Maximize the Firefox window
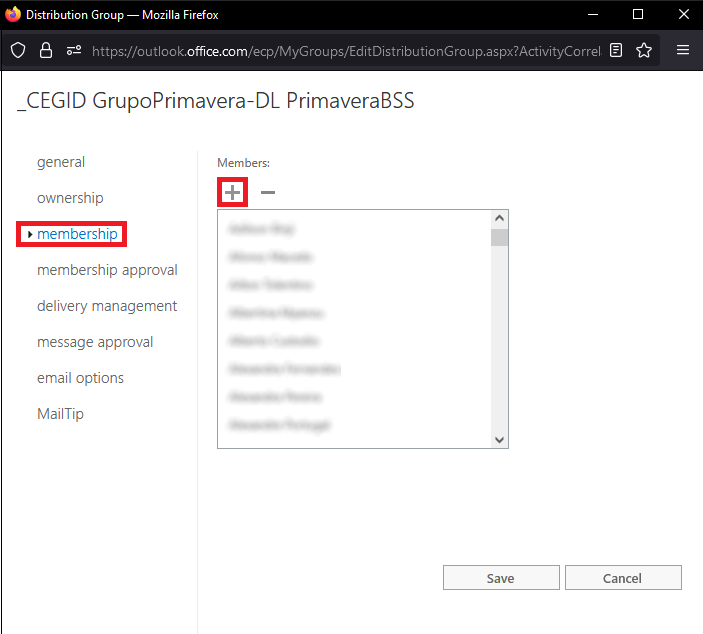The height and width of the screenshot is (634, 703). (638, 14)
